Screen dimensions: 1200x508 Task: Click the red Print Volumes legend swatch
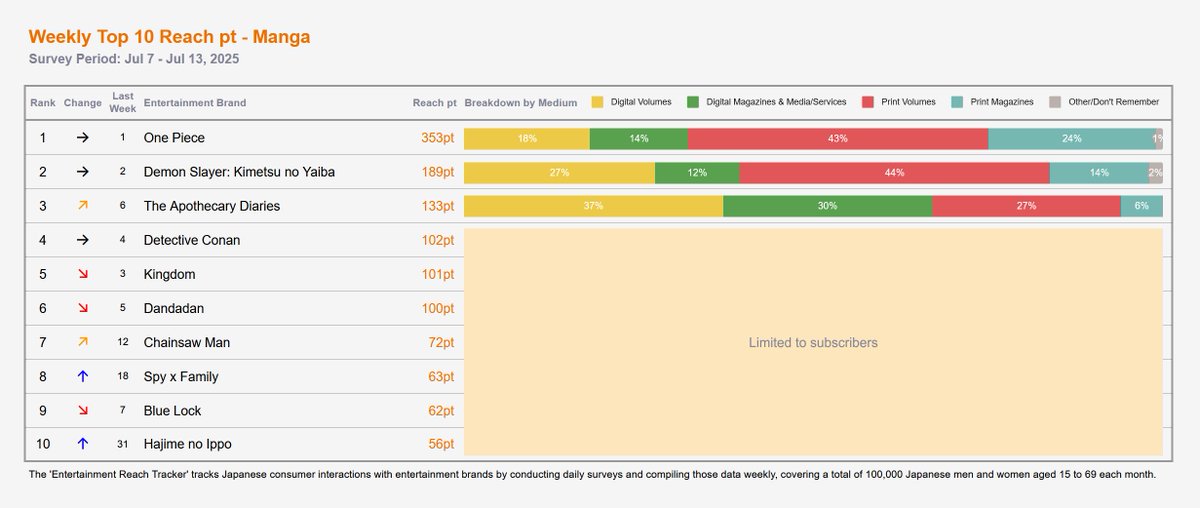pyautogui.click(x=868, y=102)
